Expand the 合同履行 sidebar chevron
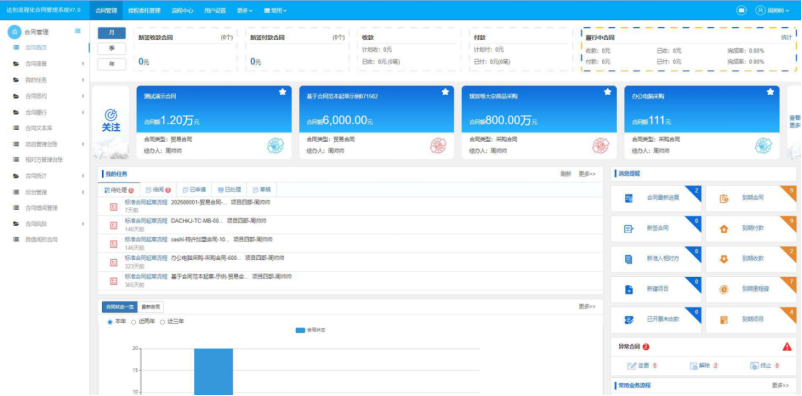802x396 pixels. (x=82, y=112)
